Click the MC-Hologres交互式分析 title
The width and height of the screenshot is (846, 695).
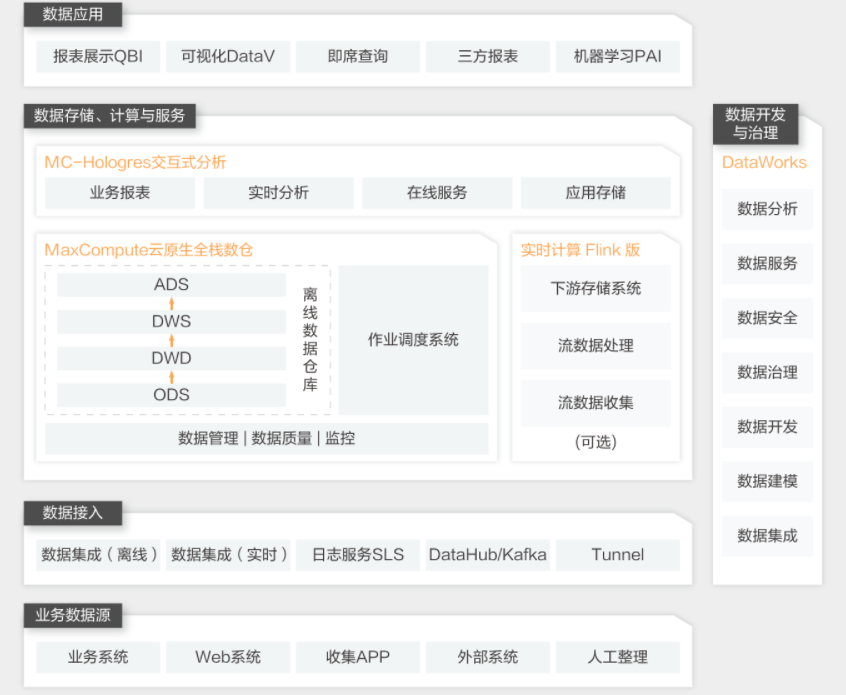click(135, 162)
